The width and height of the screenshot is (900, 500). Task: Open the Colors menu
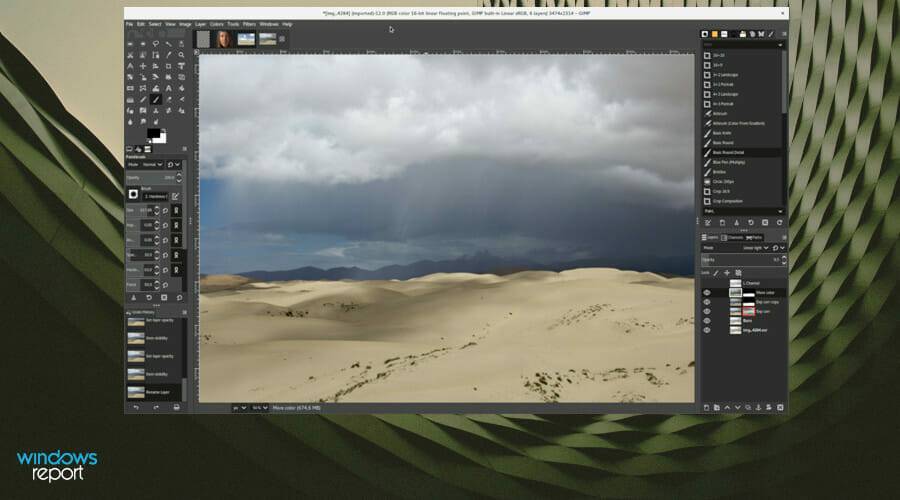coord(216,24)
